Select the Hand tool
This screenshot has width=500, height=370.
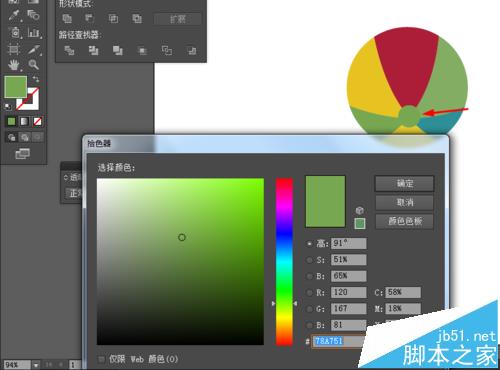click(14, 65)
